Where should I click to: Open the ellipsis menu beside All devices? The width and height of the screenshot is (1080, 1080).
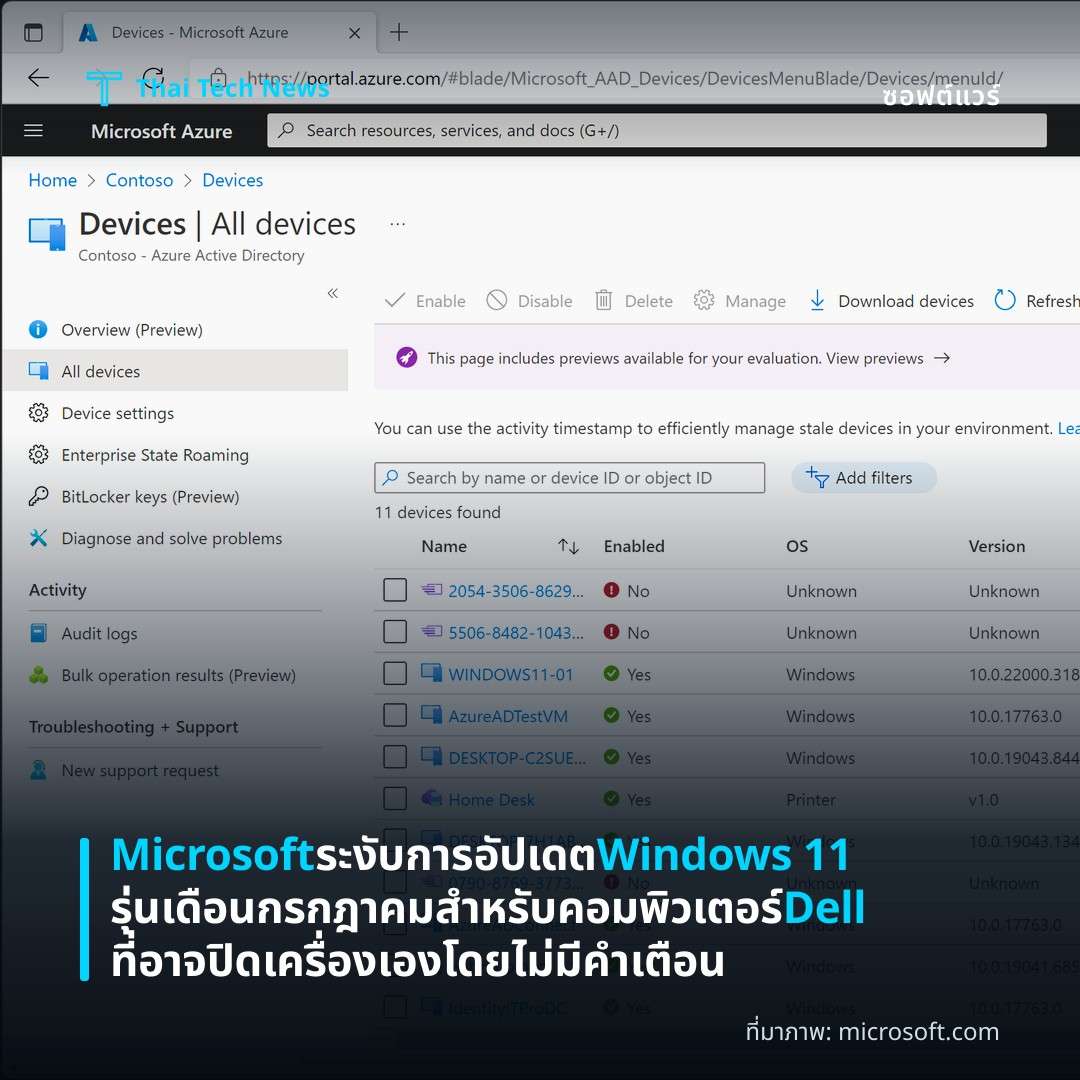tap(397, 224)
